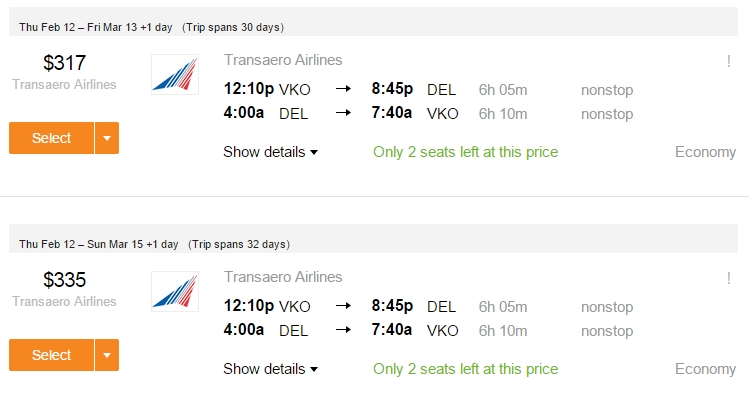Click Economy label on first result
The height and width of the screenshot is (412, 749).
coord(705,152)
